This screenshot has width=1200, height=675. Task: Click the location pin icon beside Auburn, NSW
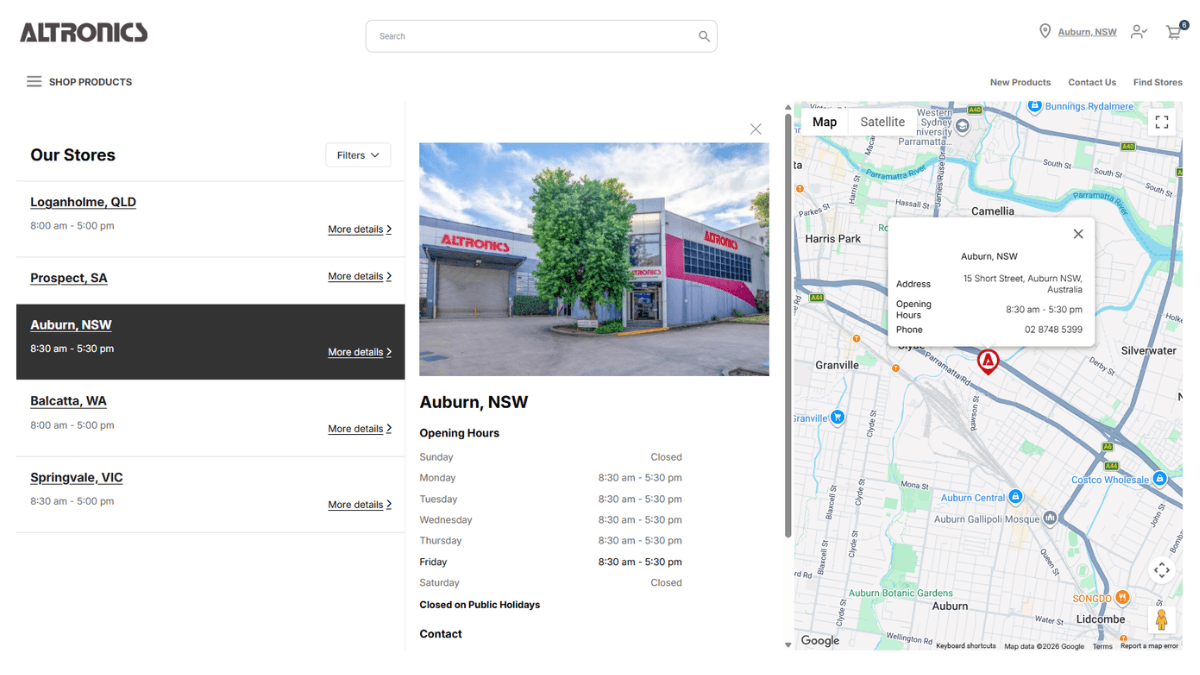1045,32
